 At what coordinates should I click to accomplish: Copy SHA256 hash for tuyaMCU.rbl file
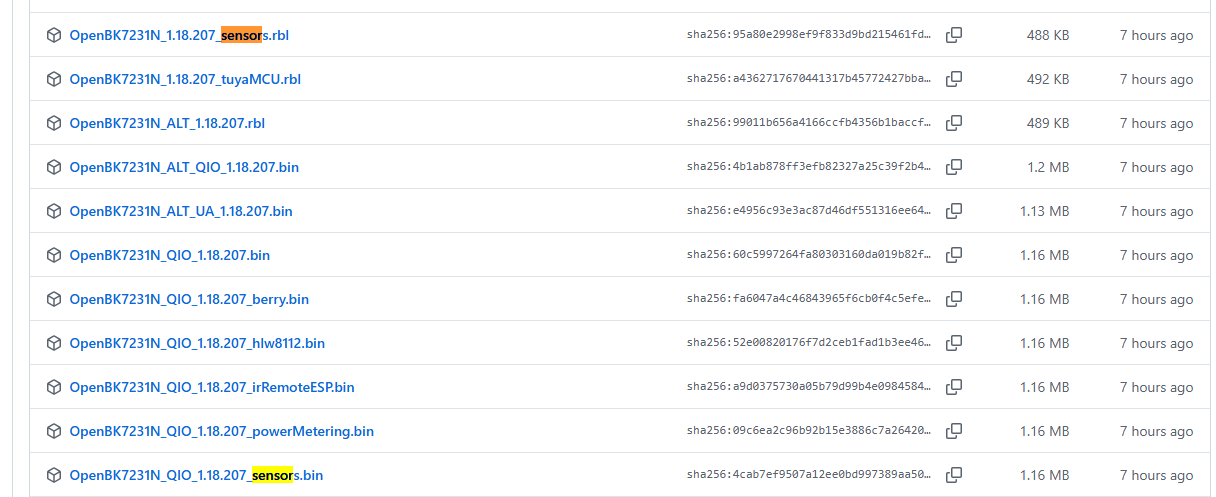click(954, 79)
